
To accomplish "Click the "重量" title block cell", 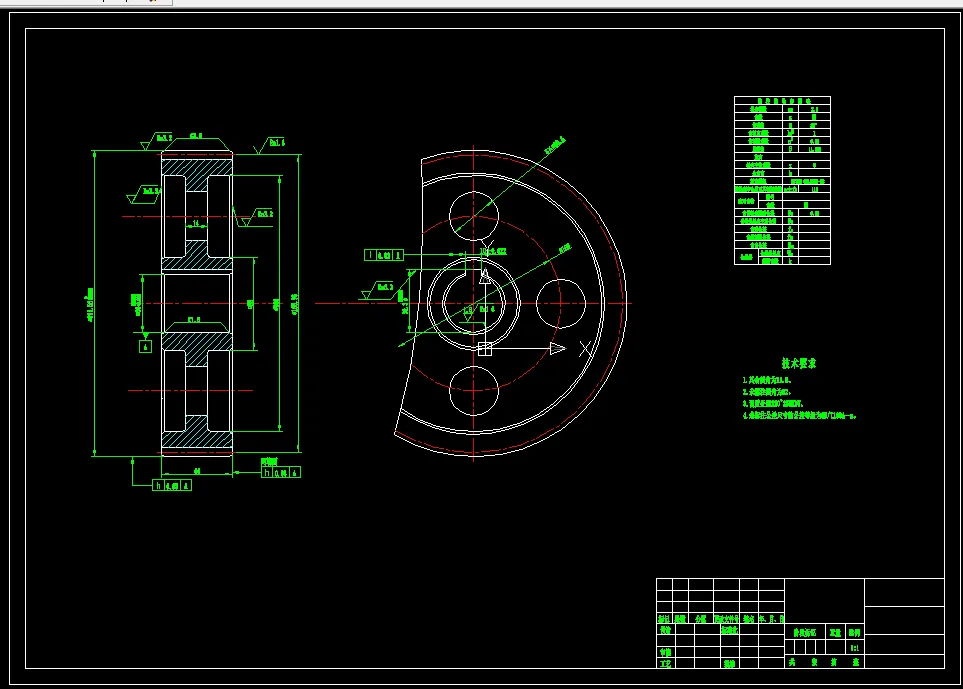I will tap(835, 633).
